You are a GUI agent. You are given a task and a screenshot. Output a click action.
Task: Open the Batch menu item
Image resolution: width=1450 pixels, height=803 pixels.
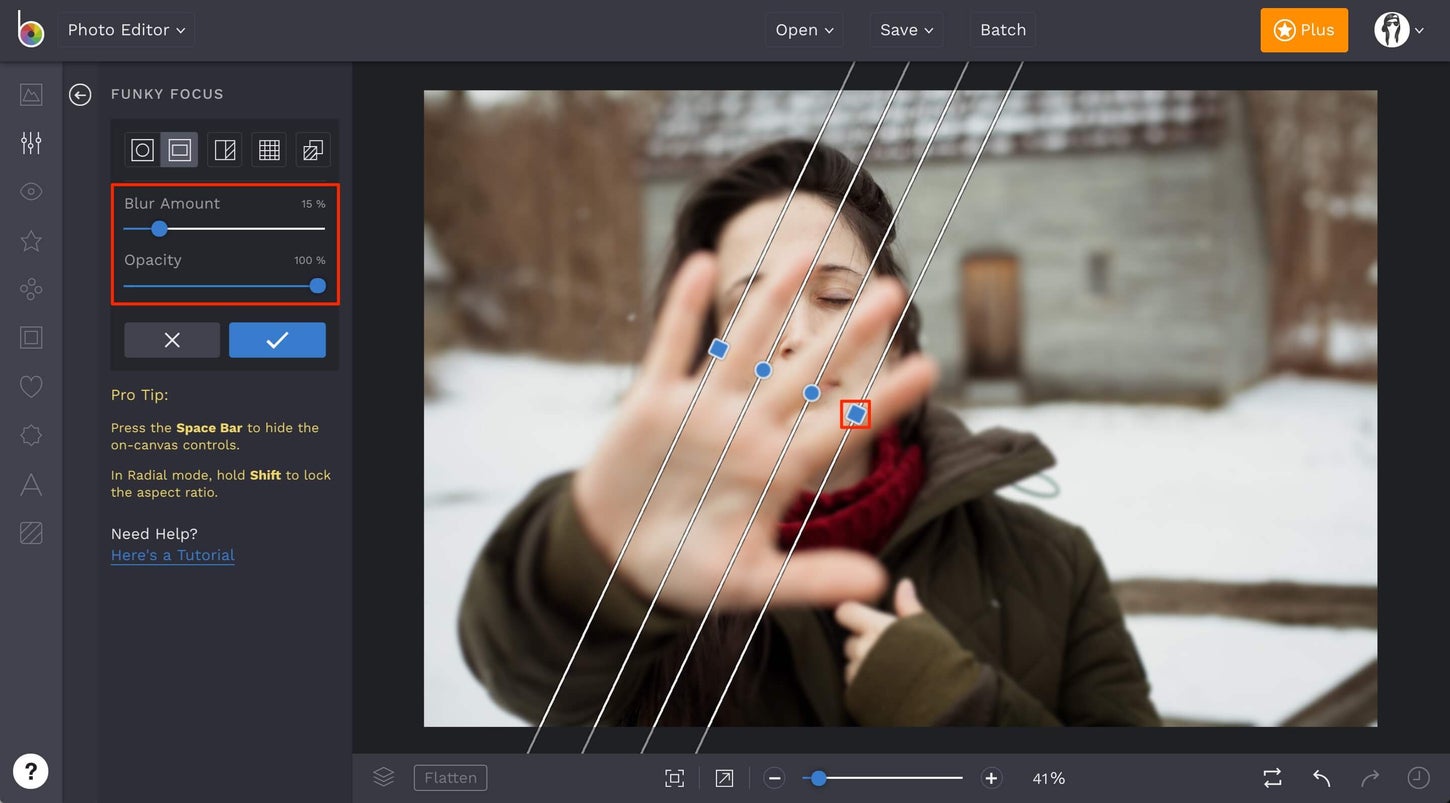coord(1002,29)
